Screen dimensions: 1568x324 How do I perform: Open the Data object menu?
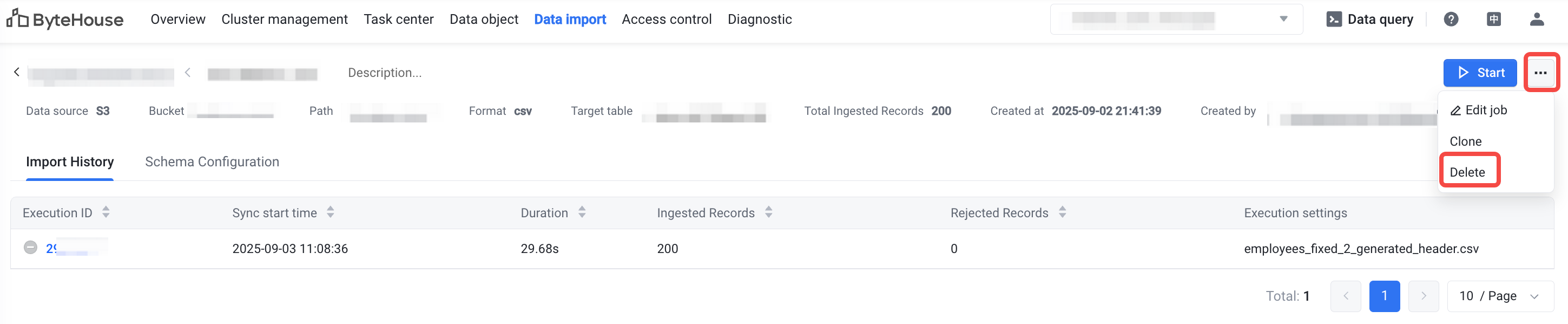tap(484, 20)
